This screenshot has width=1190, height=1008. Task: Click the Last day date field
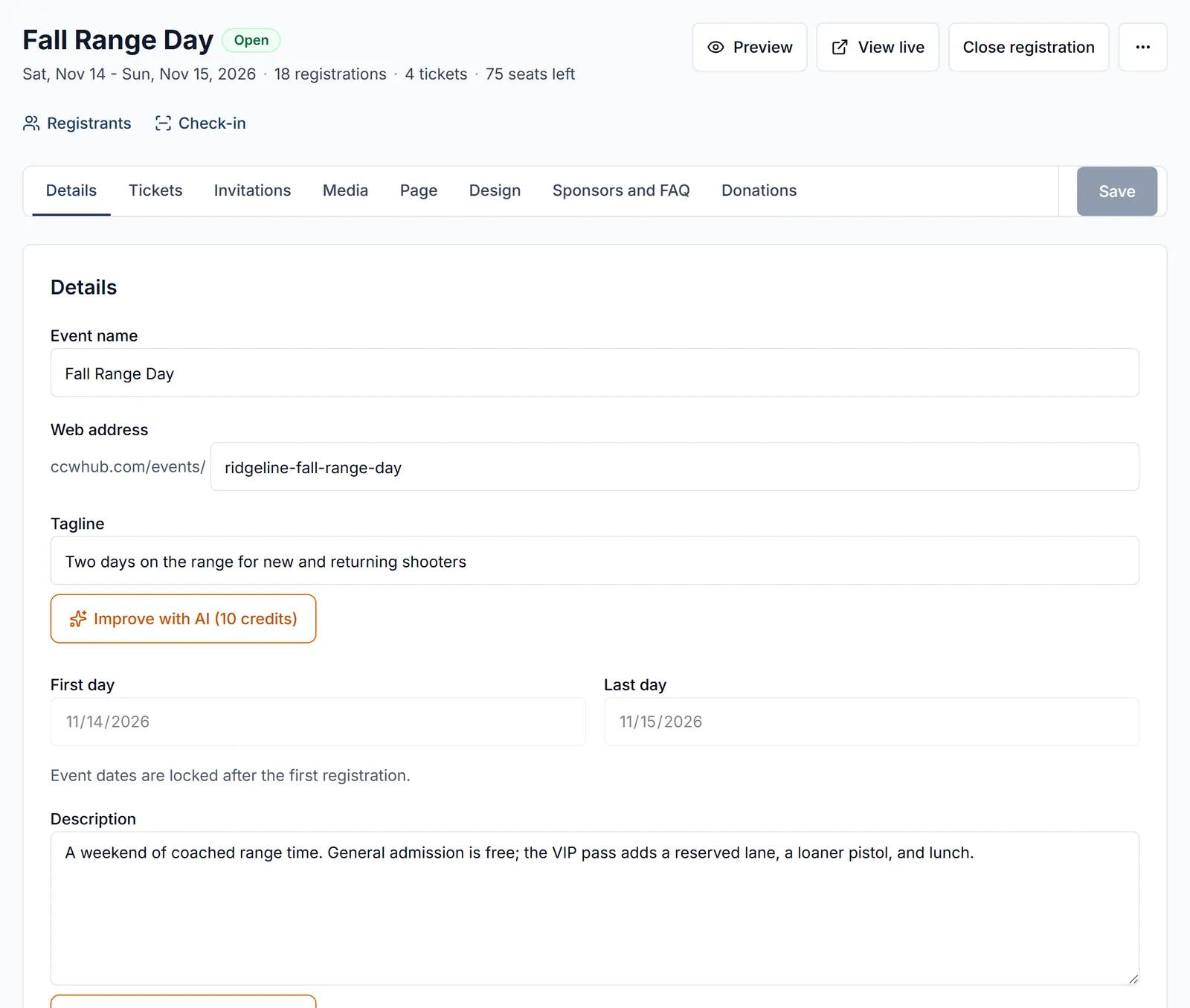[x=871, y=722]
